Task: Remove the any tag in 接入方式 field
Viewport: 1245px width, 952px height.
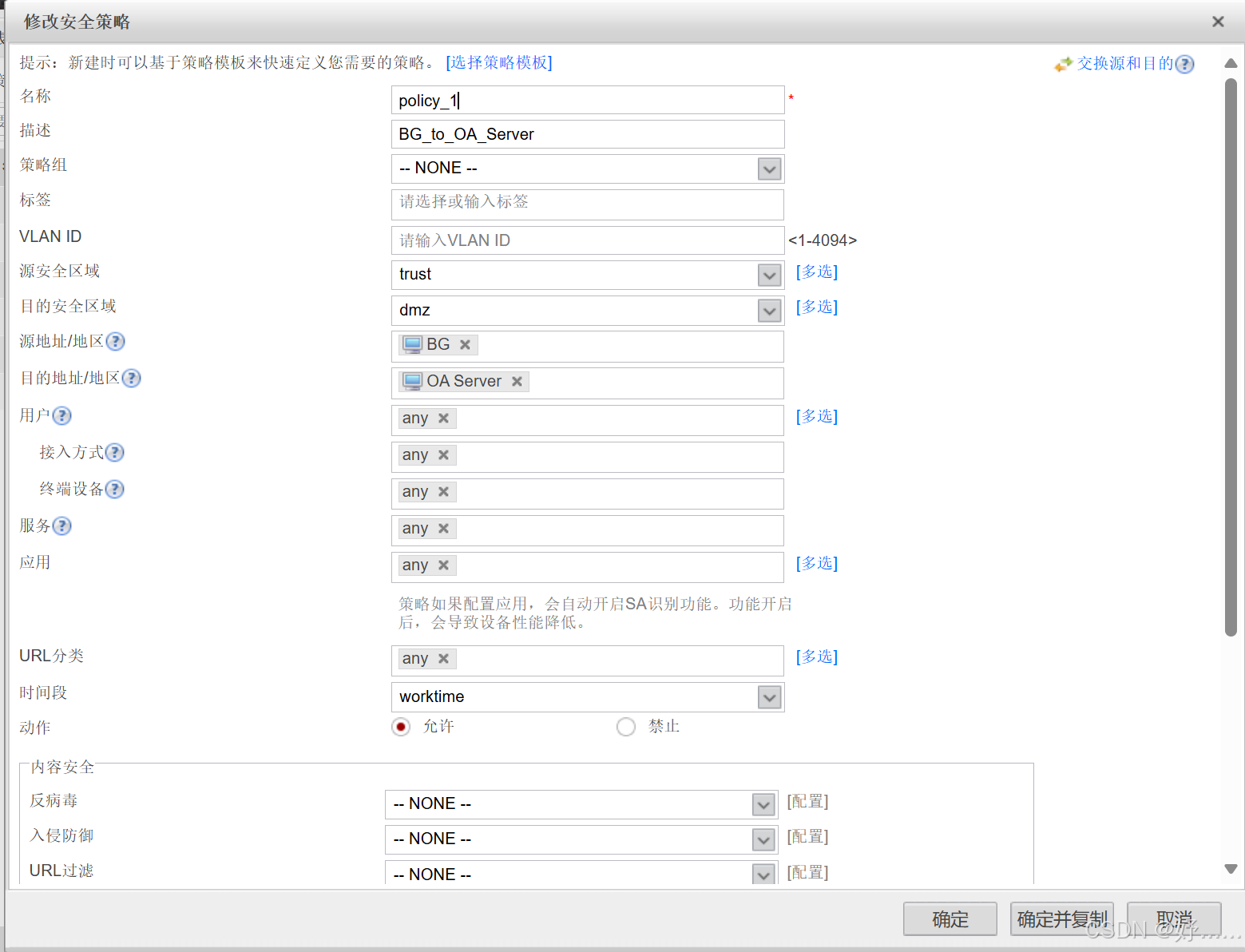Action: (x=443, y=455)
